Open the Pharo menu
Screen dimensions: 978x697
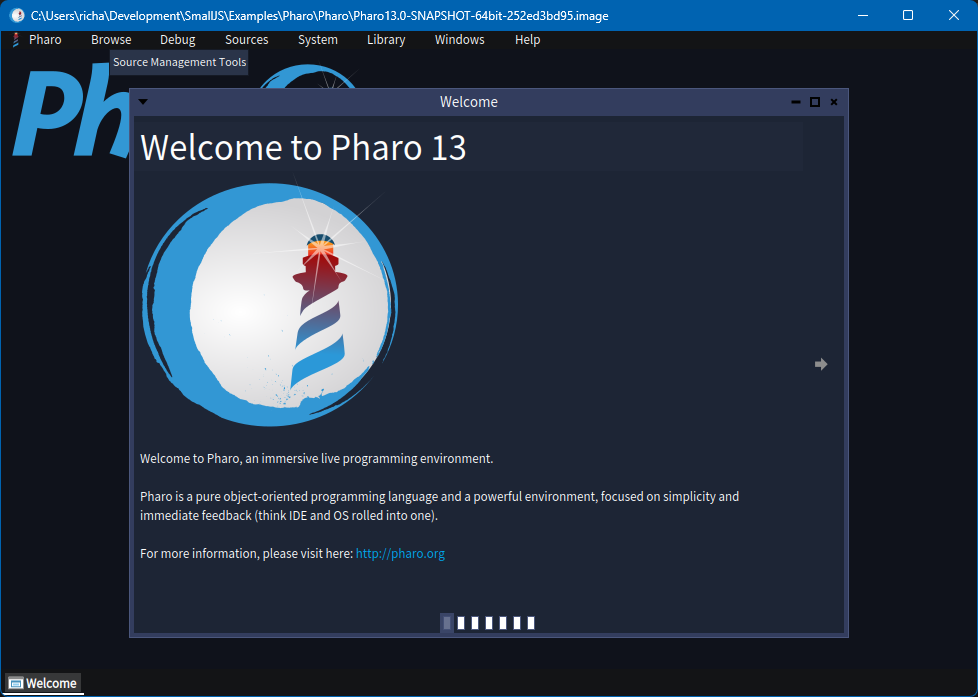point(45,40)
